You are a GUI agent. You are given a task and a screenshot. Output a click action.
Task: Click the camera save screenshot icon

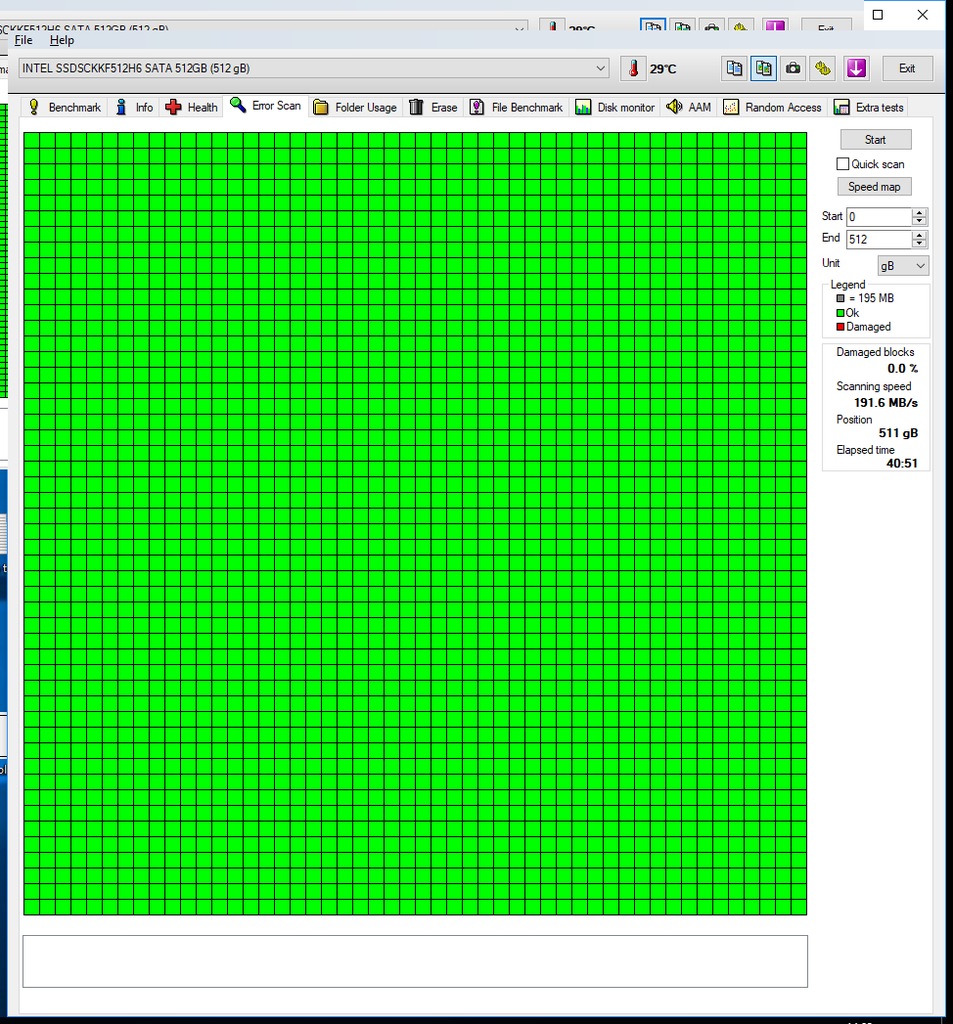(x=793, y=69)
